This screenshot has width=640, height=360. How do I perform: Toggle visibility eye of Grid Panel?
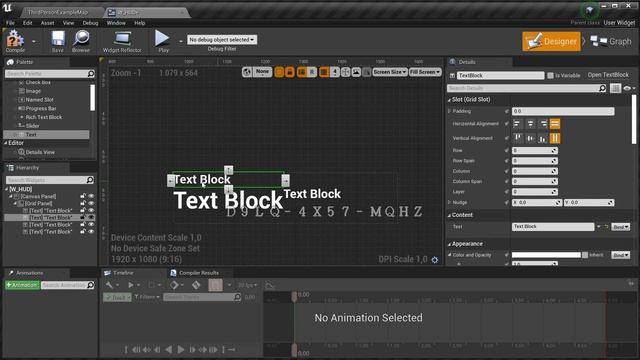click(x=91, y=203)
